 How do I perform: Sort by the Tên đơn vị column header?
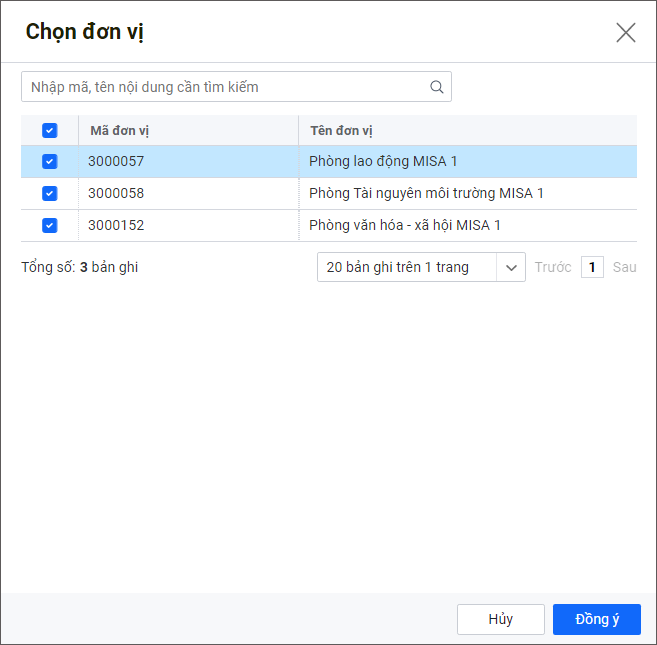(342, 131)
